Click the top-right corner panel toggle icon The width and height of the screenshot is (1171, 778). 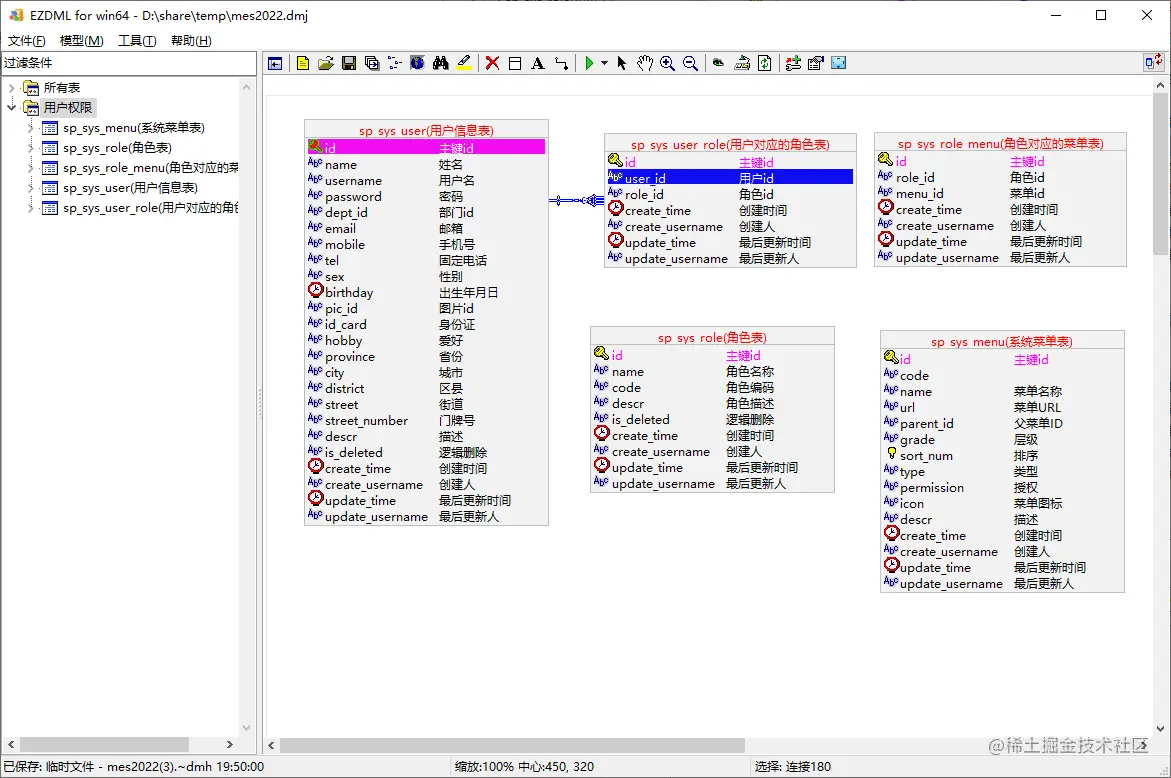(1153, 62)
